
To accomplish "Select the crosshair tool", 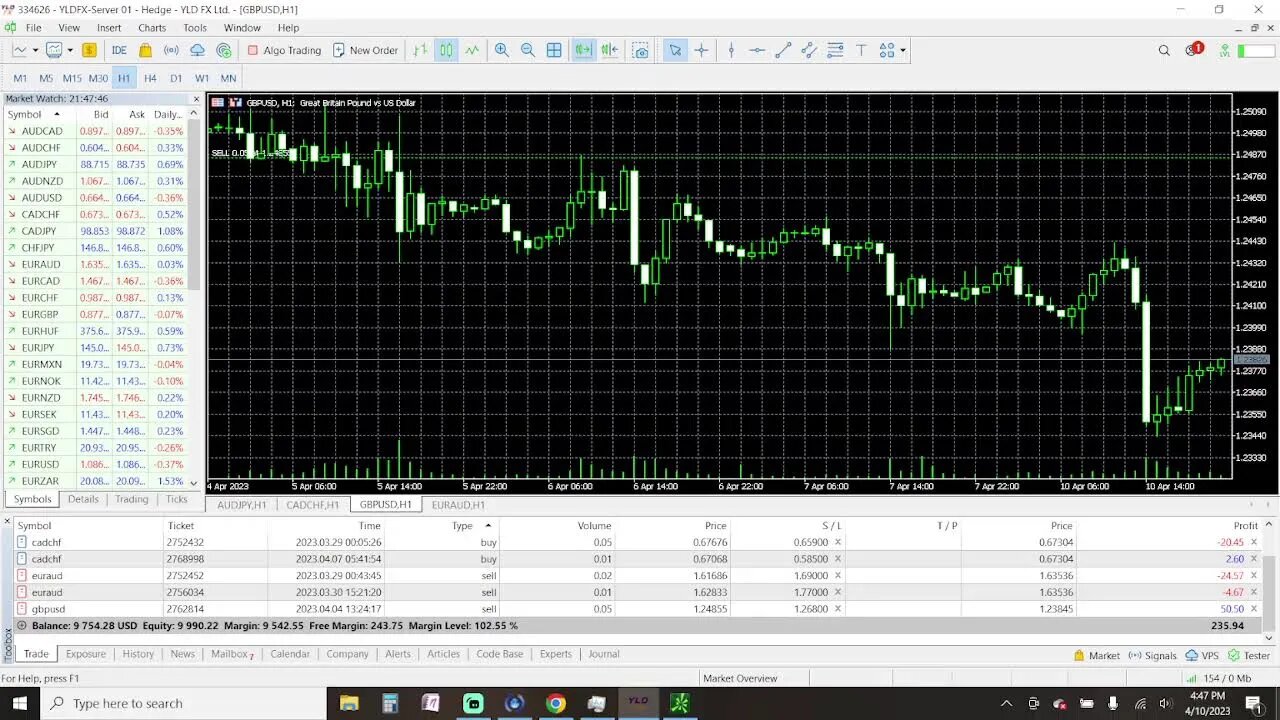I will click(x=702, y=50).
